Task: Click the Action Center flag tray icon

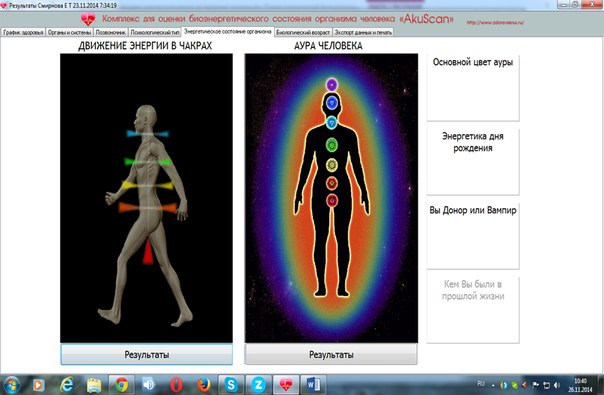Action: 535,385
